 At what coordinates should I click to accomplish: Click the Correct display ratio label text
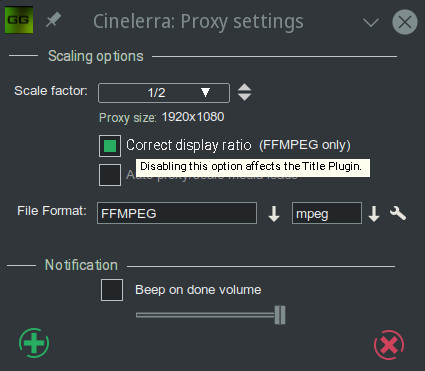tap(189, 145)
